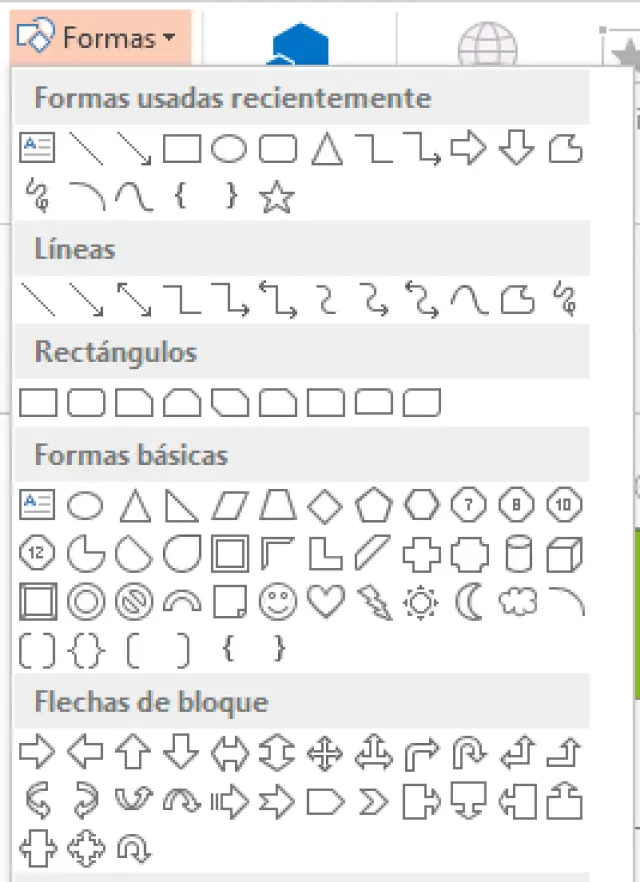This screenshot has width=640, height=882.
Task: Select the cube shape
Action: pyautogui.click(x=565, y=553)
